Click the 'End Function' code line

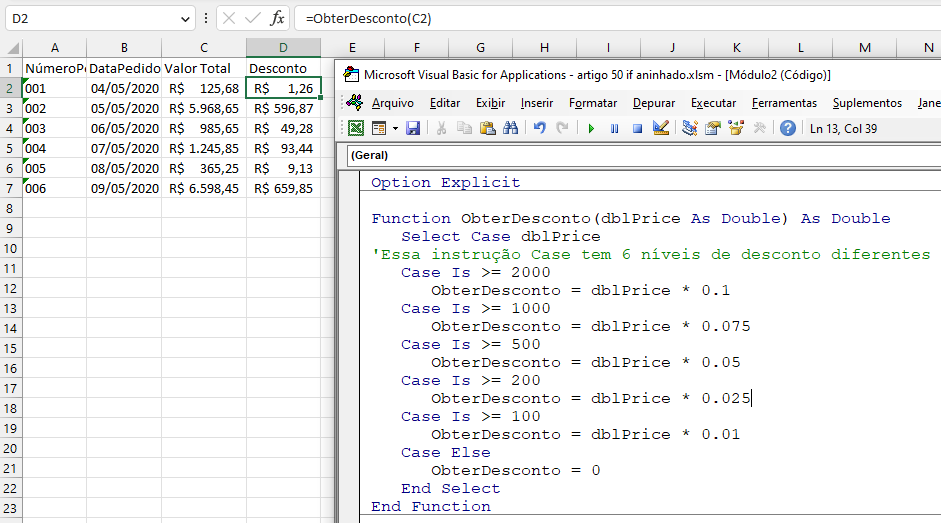pyautogui.click(x=430, y=506)
